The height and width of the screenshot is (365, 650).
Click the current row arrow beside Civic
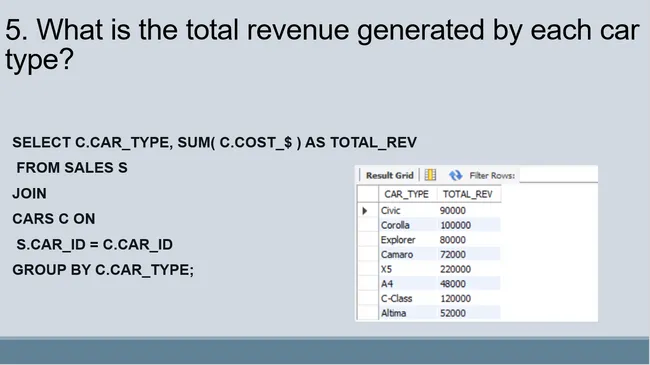point(365,211)
